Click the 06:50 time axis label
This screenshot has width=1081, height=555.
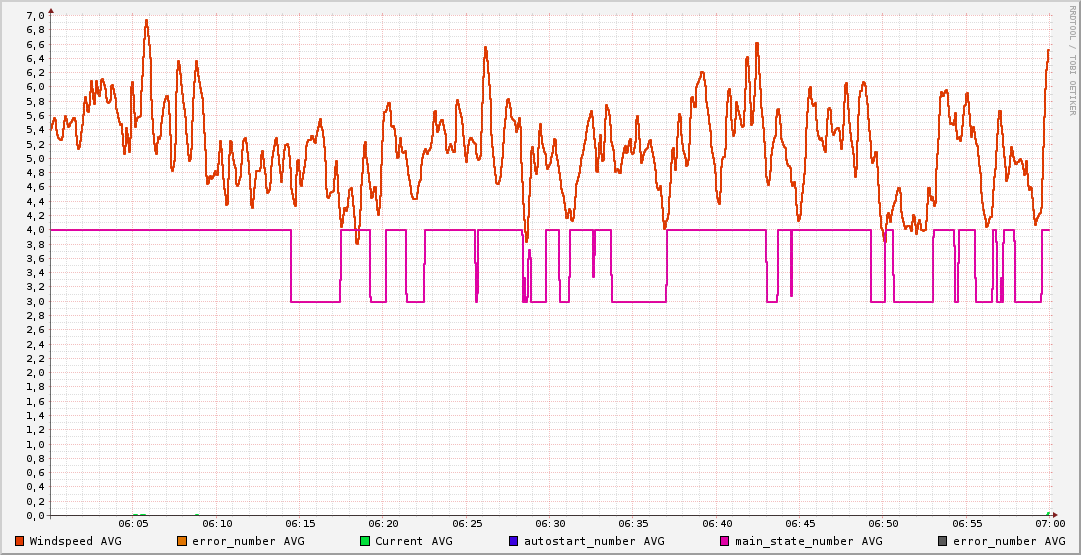pyautogui.click(x=883, y=524)
